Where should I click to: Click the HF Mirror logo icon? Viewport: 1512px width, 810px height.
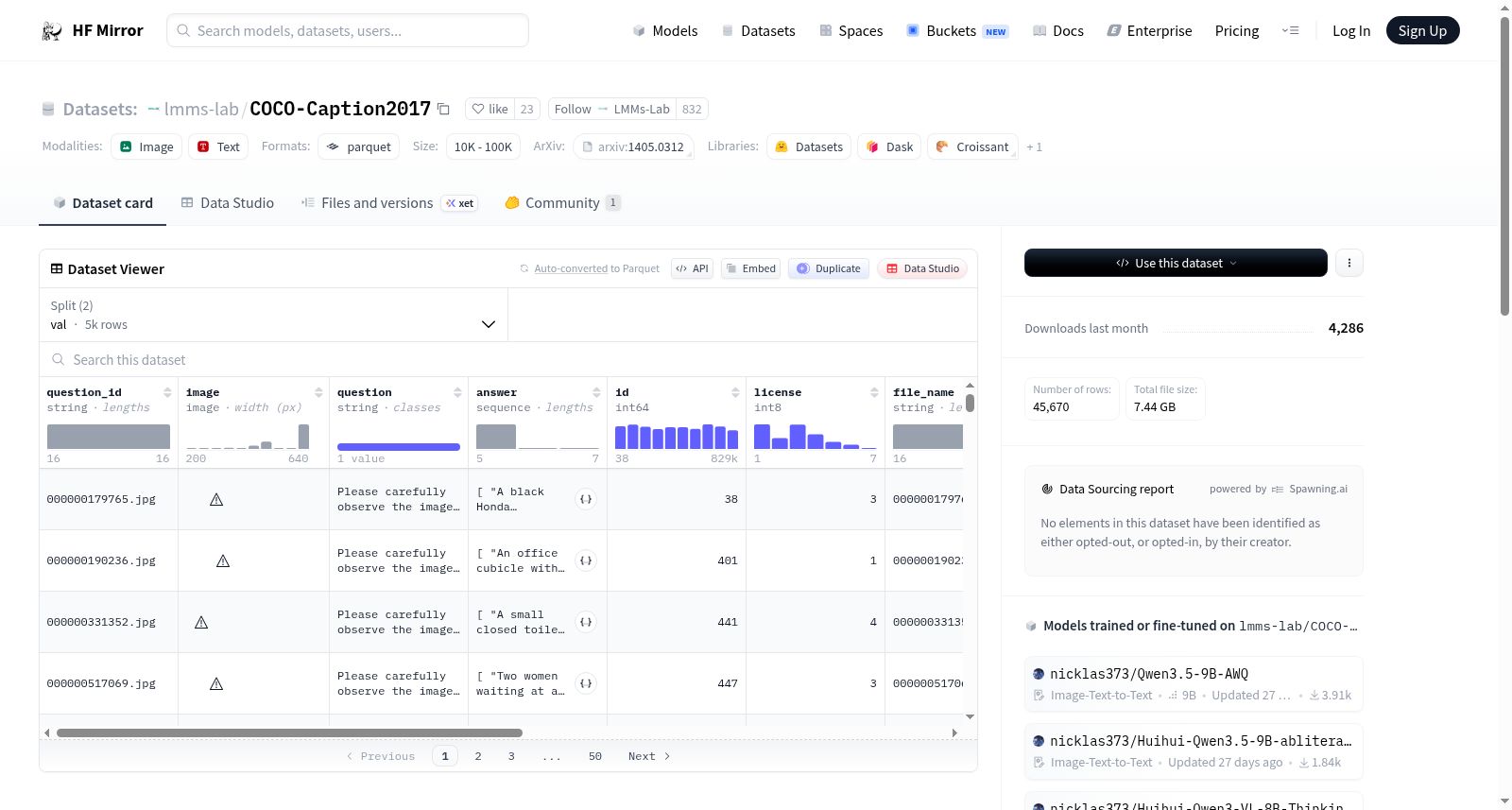point(52,31)
